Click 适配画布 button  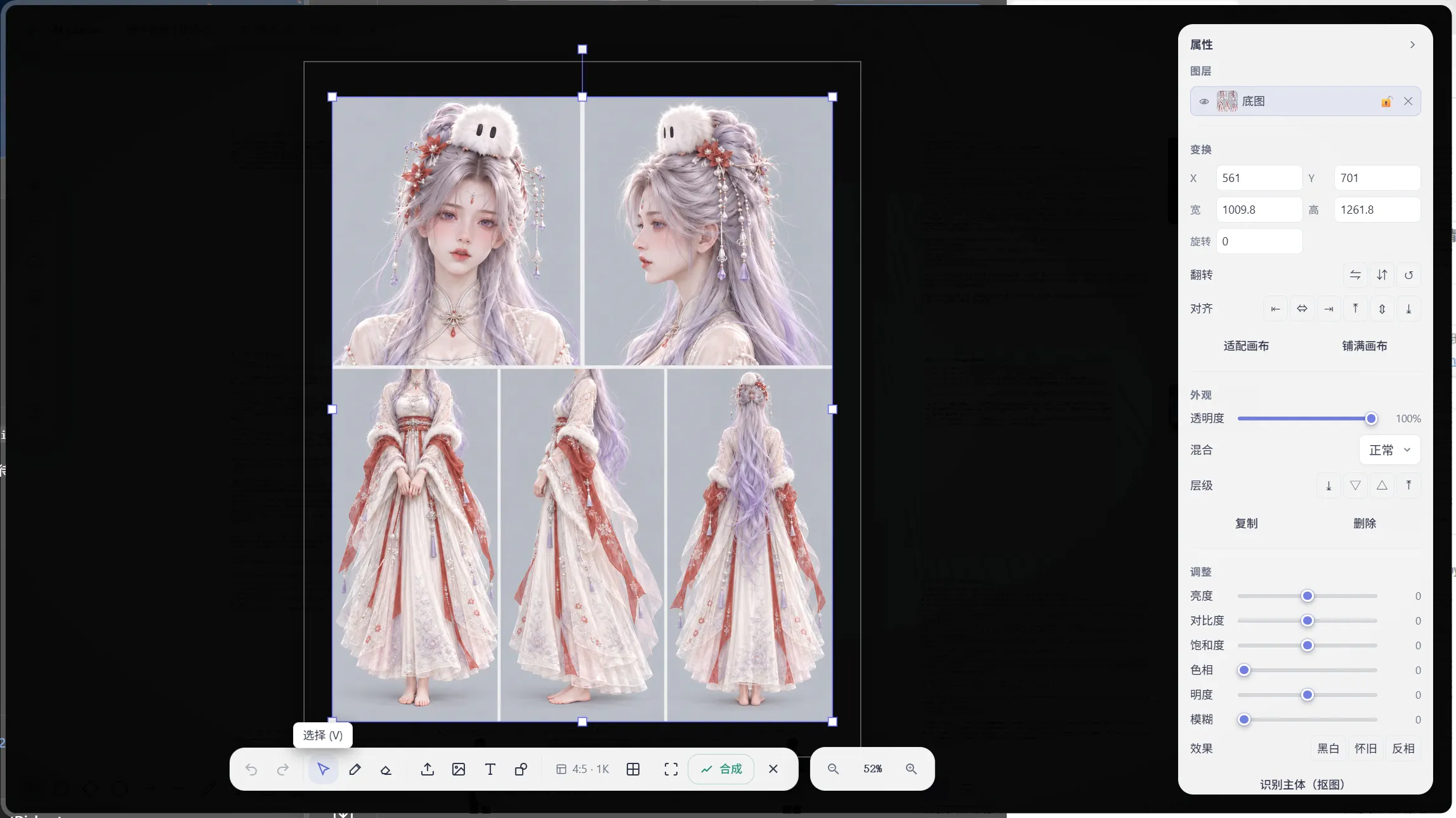1246,346
